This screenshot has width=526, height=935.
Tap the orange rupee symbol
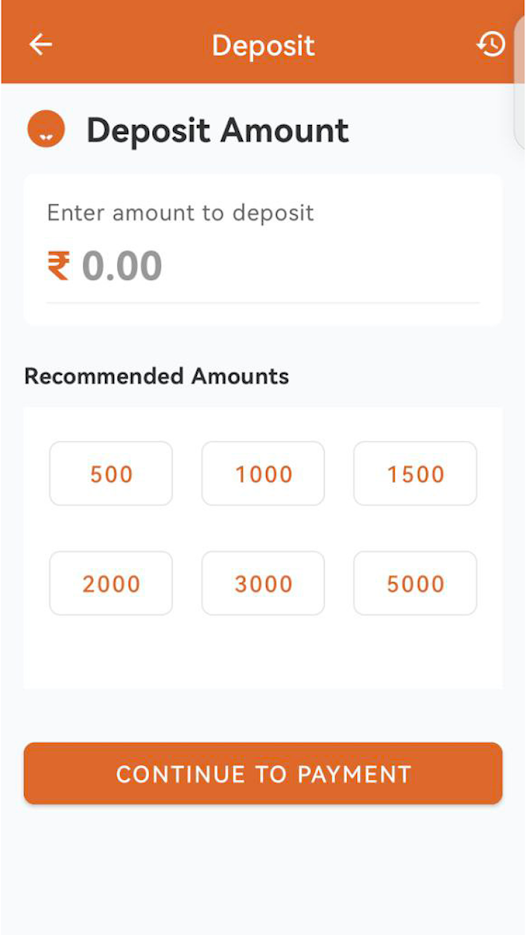[58, 266]
